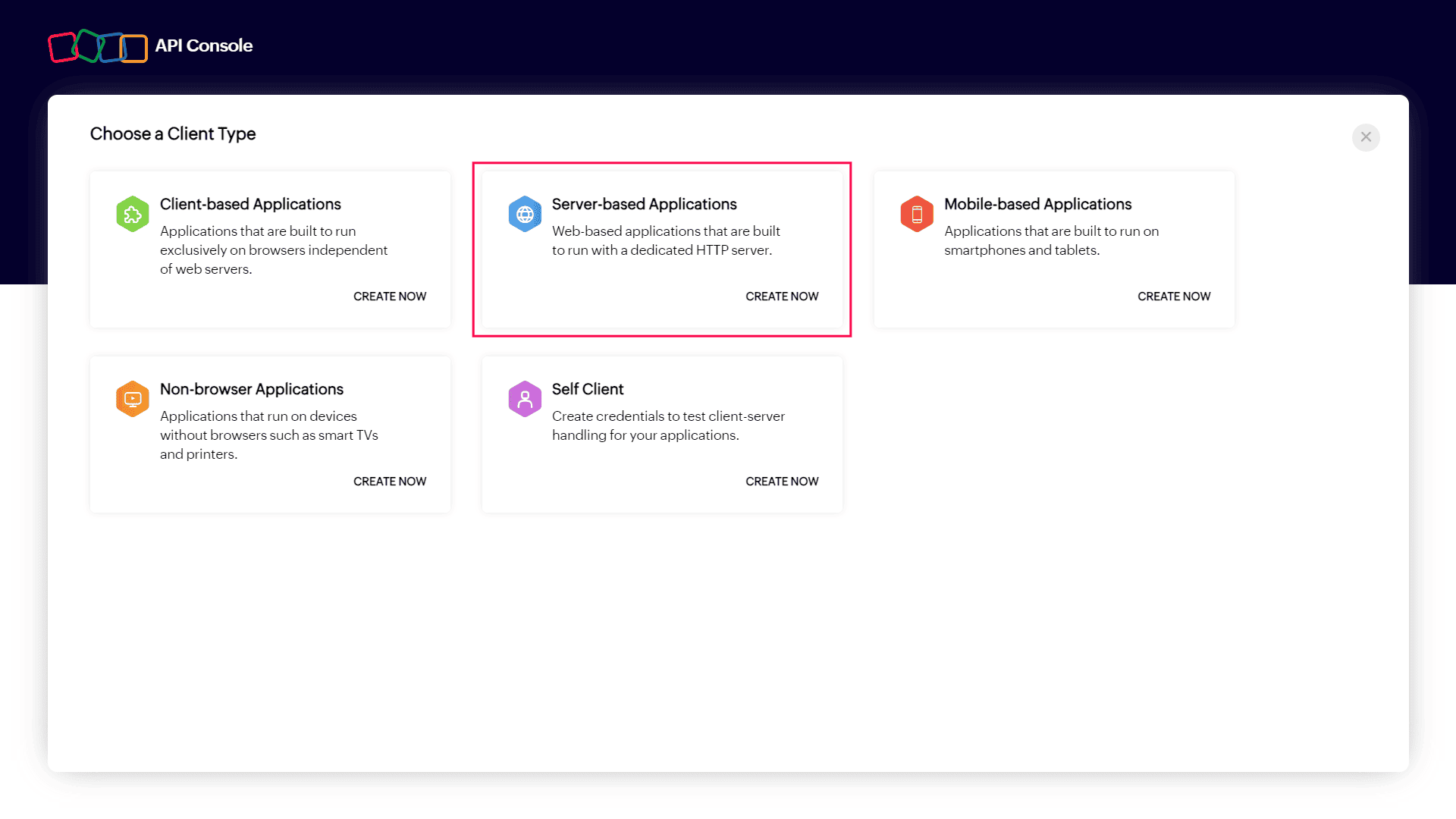
Task: Click the orange monitor icon on Non-browser Applications
Action: coord(133,398)
